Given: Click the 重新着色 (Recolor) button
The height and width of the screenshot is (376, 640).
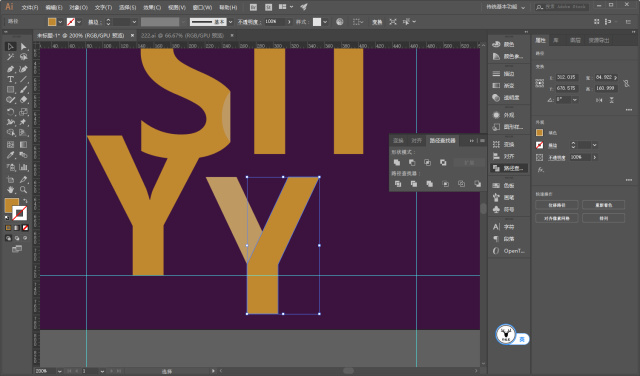Looking at the screenshot, I should click(603, 205).
